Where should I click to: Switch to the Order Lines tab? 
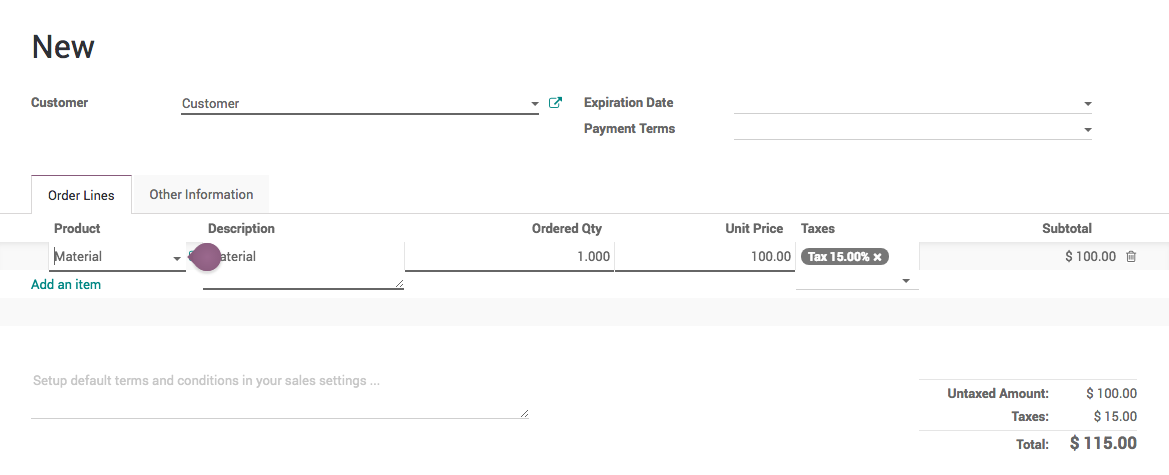(81, 195)
